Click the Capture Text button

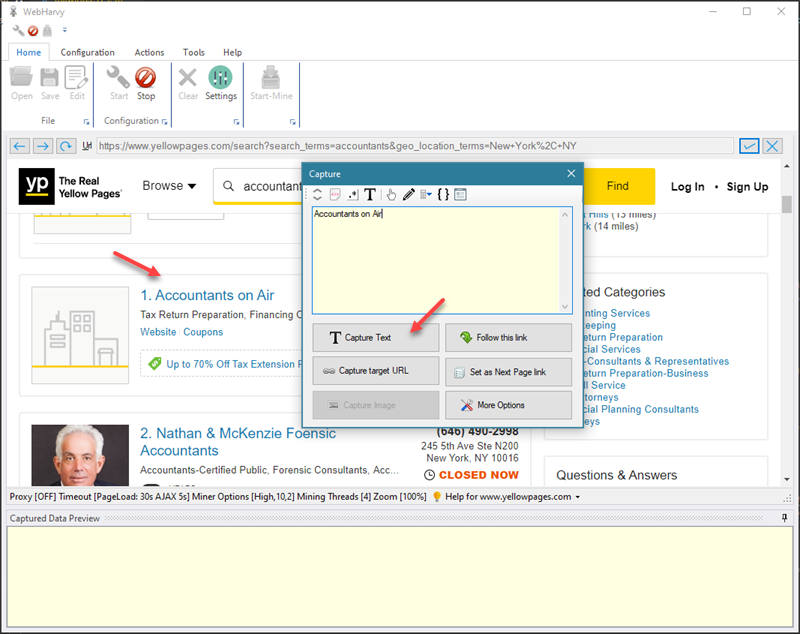coord(376,338)
